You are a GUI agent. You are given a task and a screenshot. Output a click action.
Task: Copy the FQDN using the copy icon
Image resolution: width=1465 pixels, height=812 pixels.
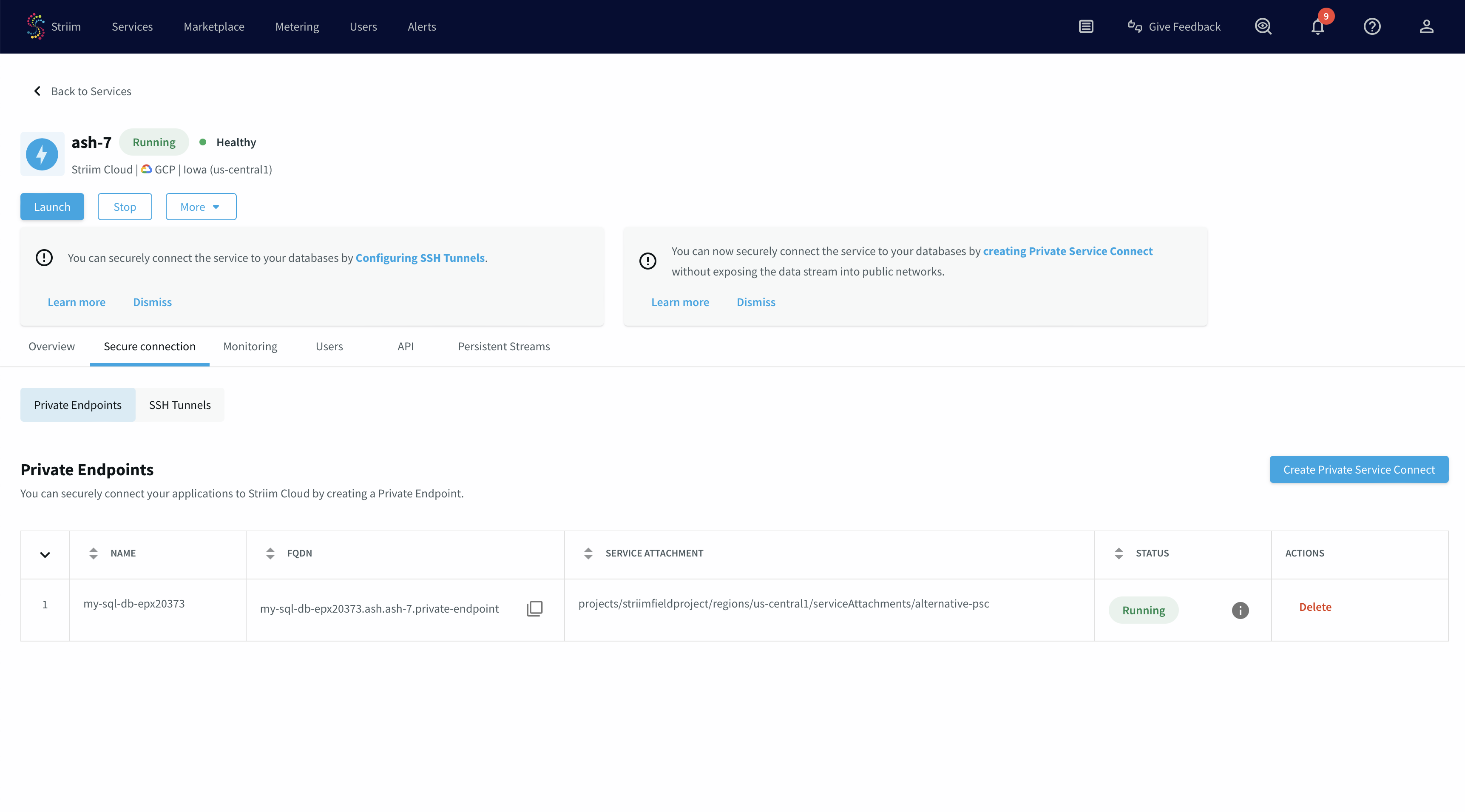point(534,608)
